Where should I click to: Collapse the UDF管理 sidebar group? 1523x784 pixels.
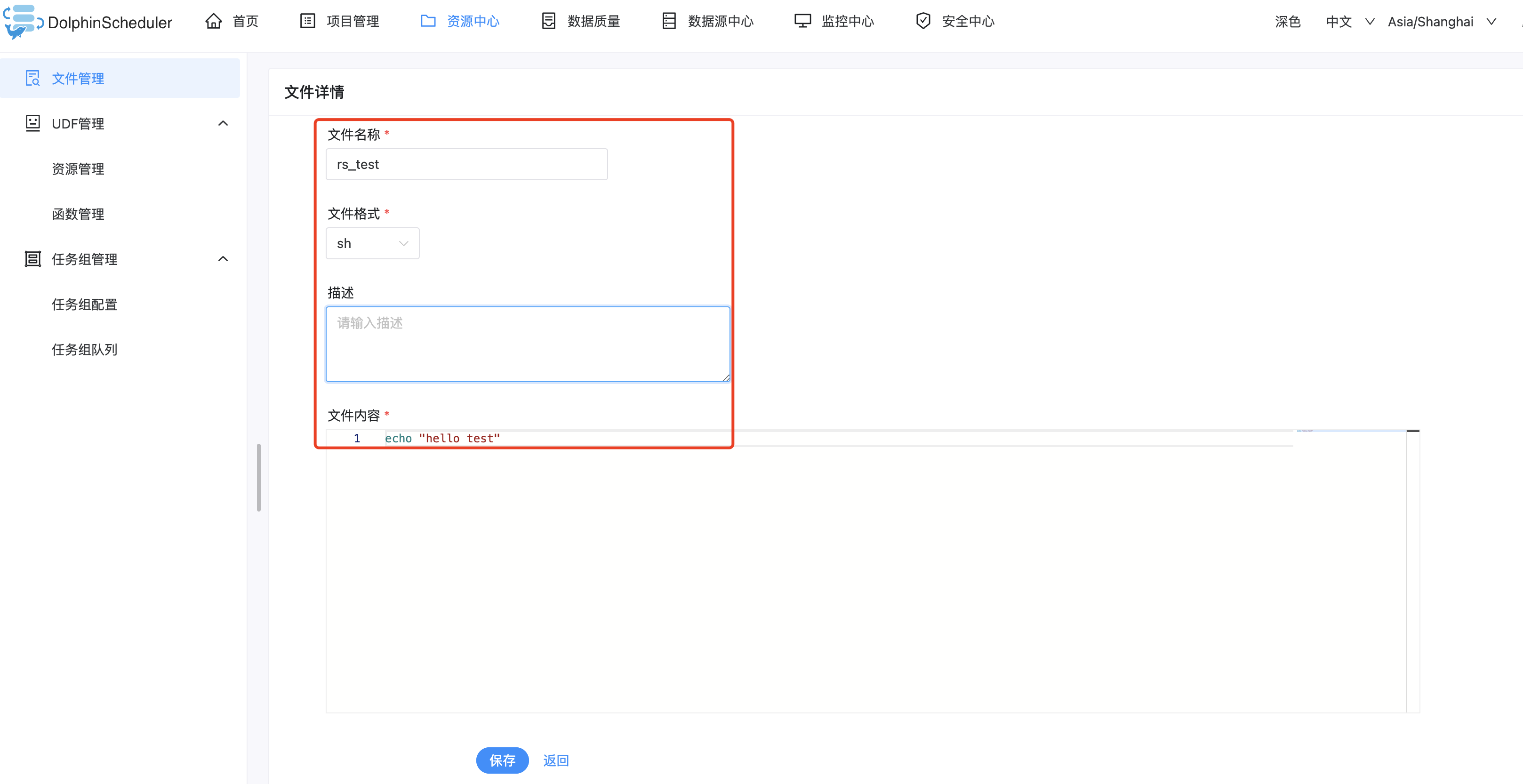pos(223,124)
